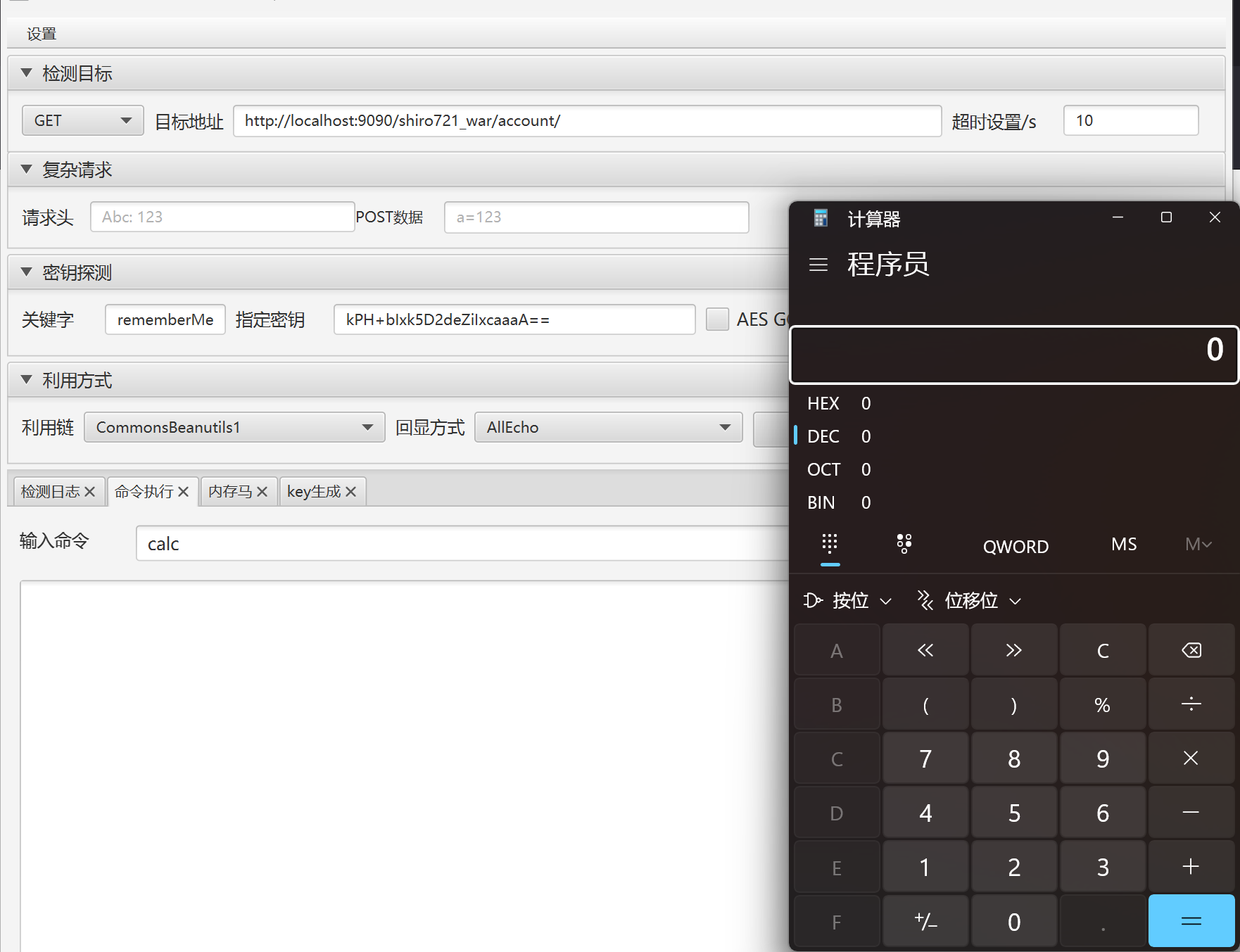Click the backspace key in calculator

click(x=1191, y=650)
